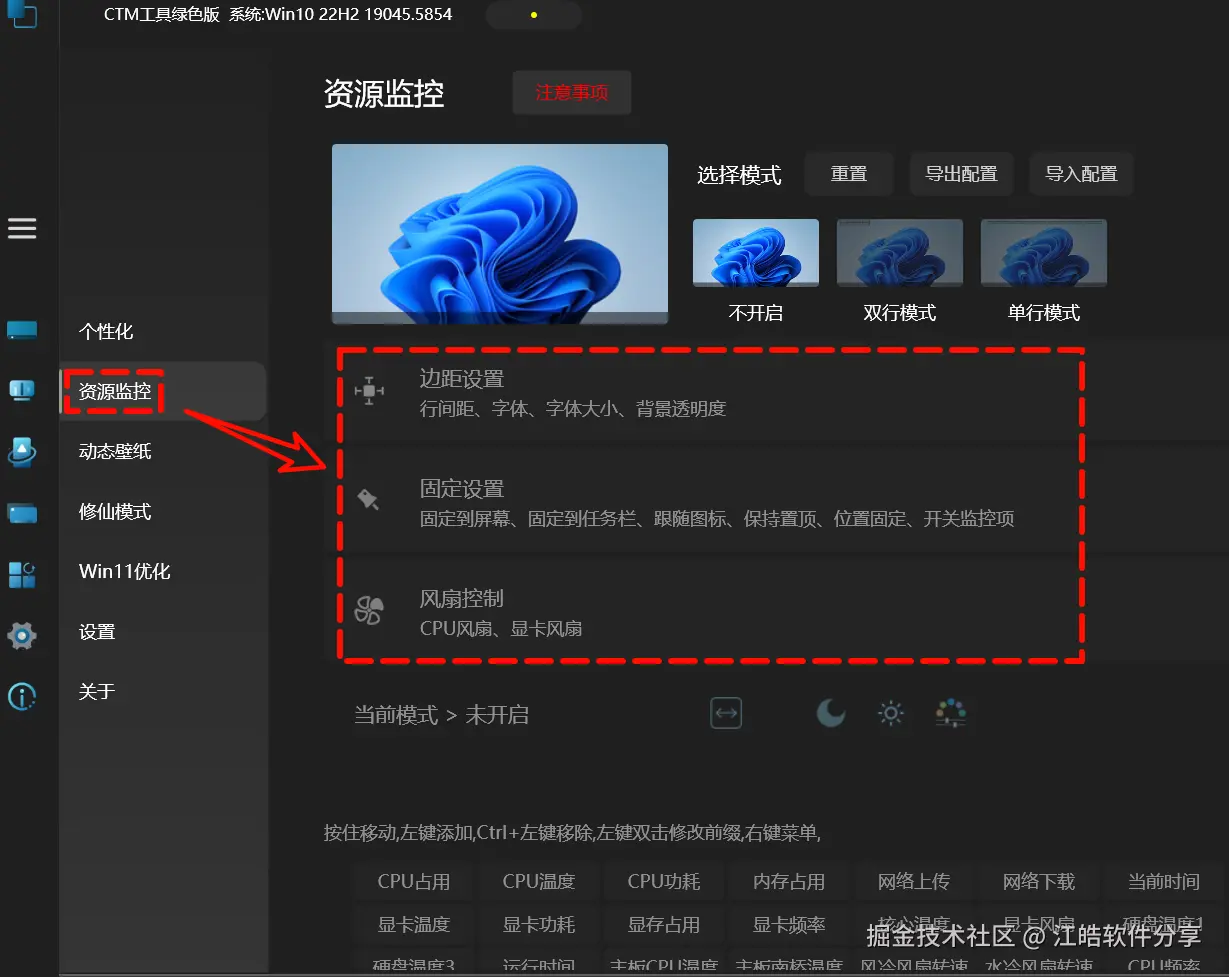Screen dimensions: 1229x977
Task: Click the info icon beside 关于
Action: pyautogui.click(x=22, y=696)
